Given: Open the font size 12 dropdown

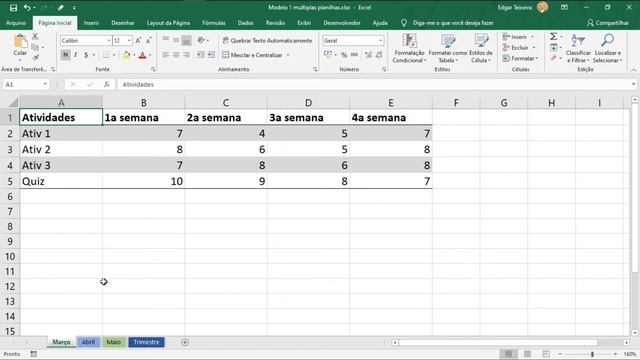Looking at the screenshot, I should 129,40.
